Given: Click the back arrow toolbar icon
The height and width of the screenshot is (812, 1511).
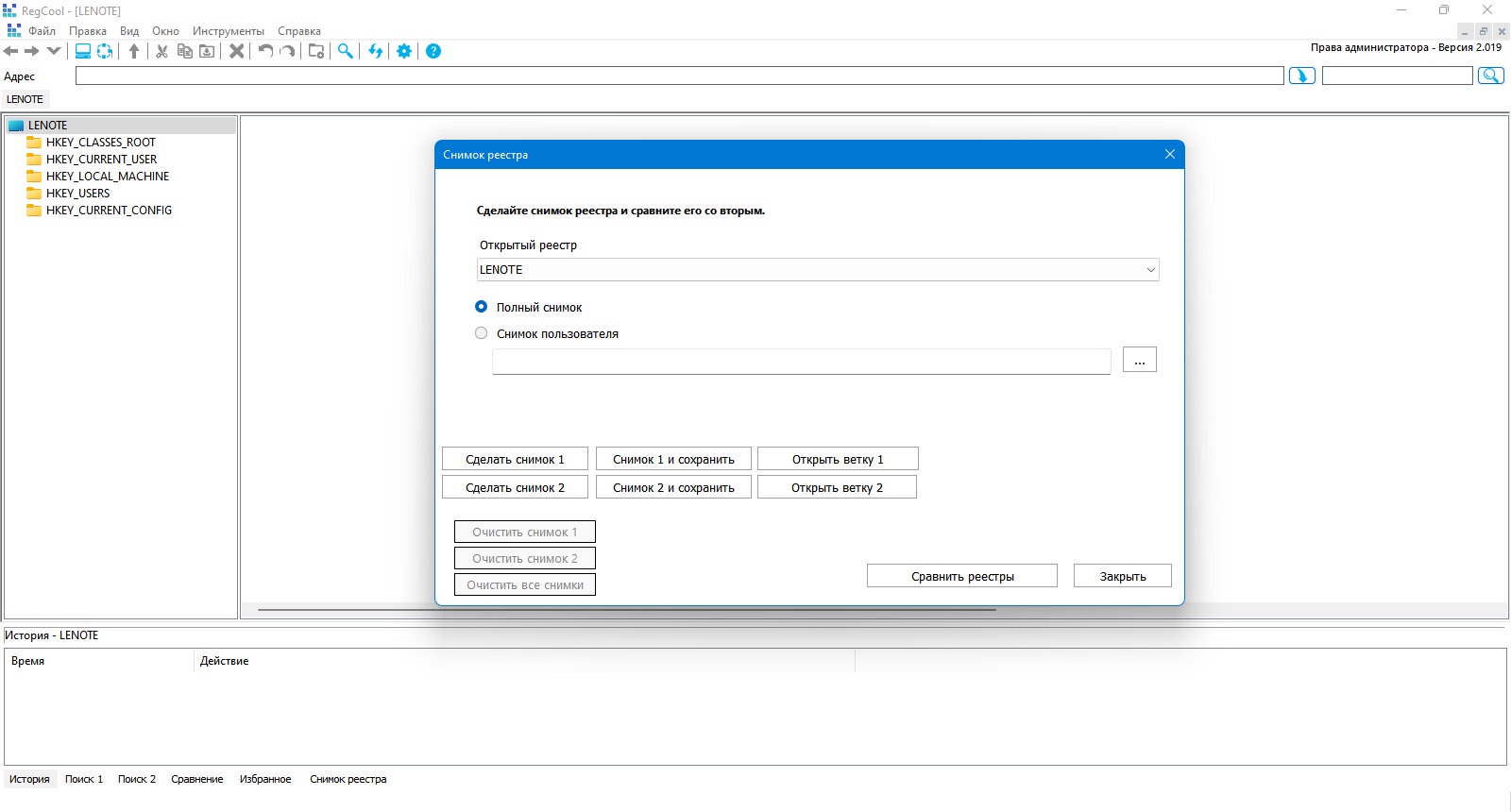Looking at the screenshot, I should 11,51.
